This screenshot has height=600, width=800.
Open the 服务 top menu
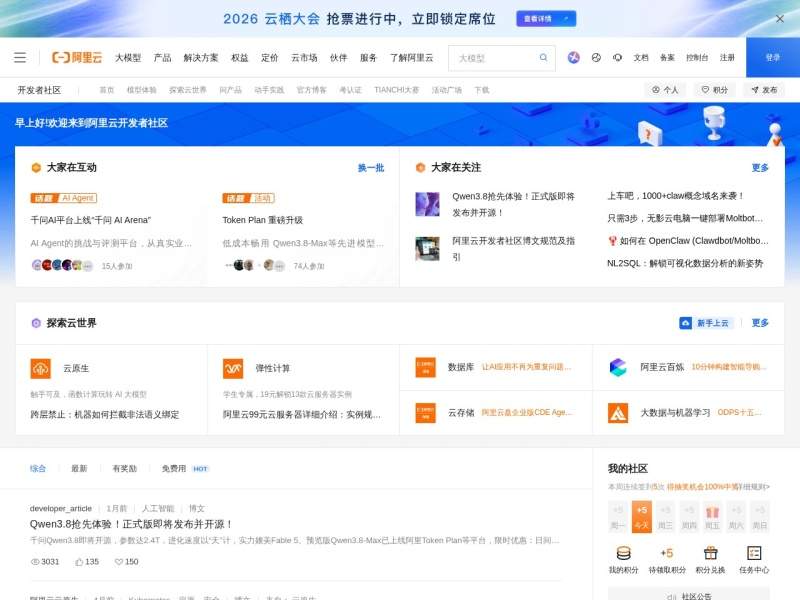point(368,58)
